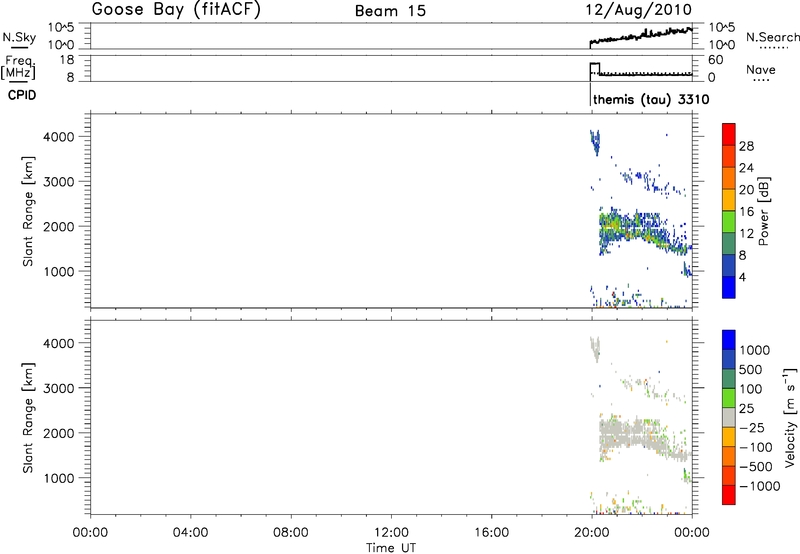The width and height of the screenshot is (800, 554).
Task: Click the '−500' Velocity colorbar tick
Action: click(x=756, y=467)
